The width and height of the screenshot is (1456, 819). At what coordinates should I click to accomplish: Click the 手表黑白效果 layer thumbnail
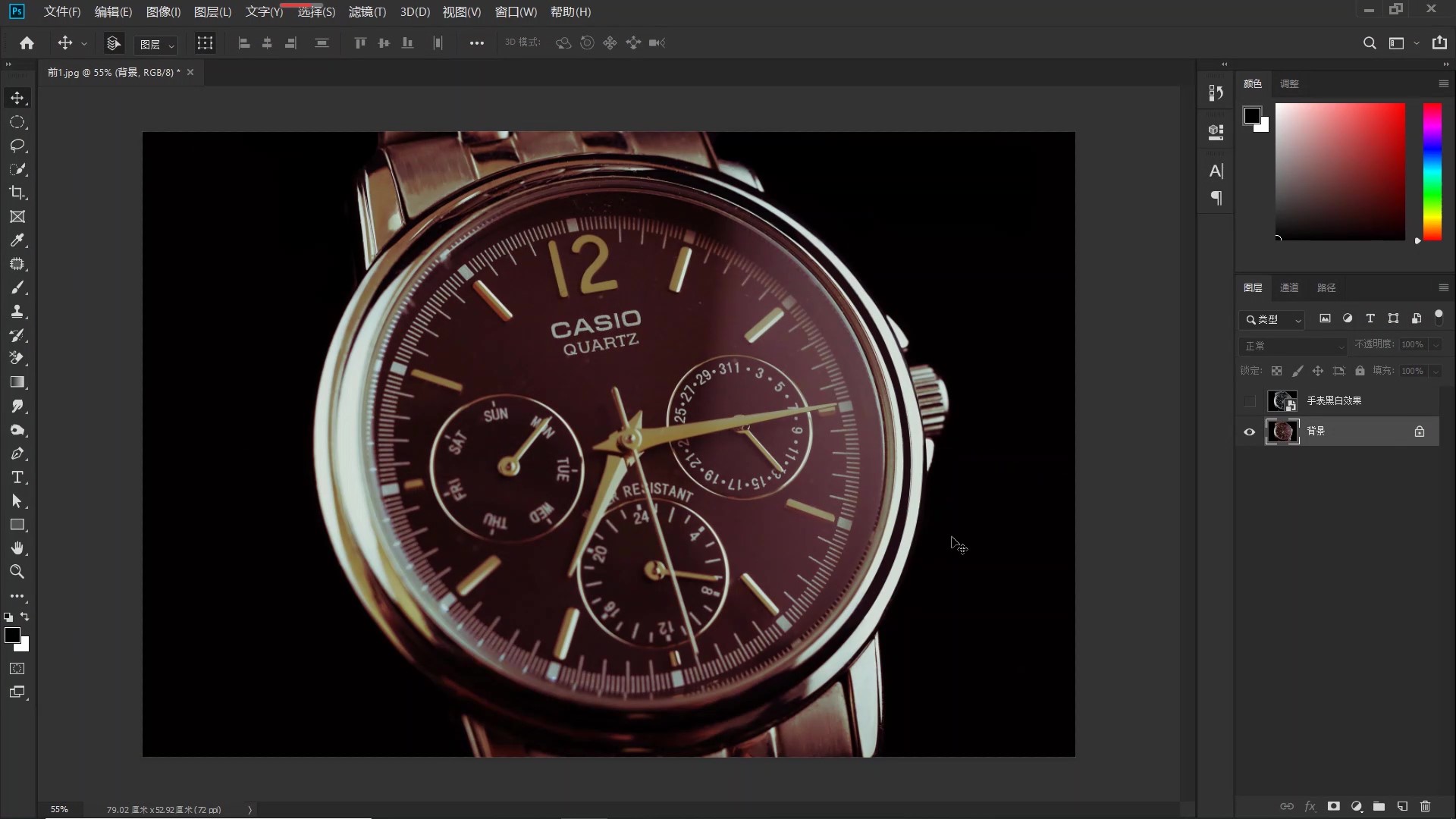click(1282, 401)
